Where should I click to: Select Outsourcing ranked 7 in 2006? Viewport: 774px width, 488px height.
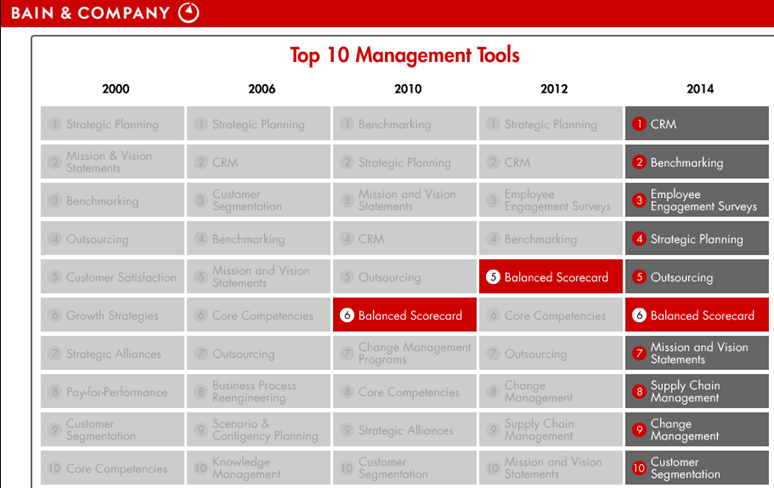pos(259,353)
